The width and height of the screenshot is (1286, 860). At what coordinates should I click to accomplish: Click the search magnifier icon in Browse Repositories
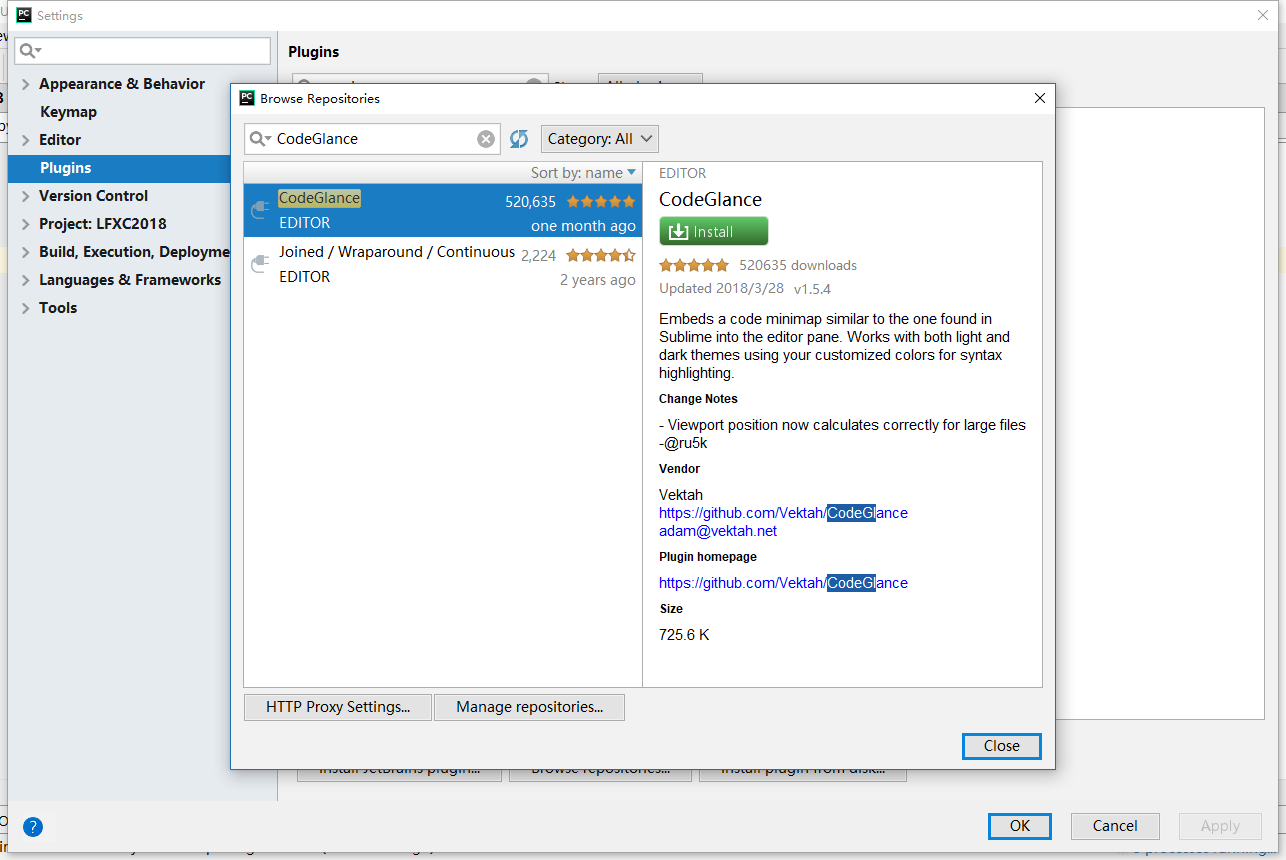pyautogui.click(x=259, y=139)
